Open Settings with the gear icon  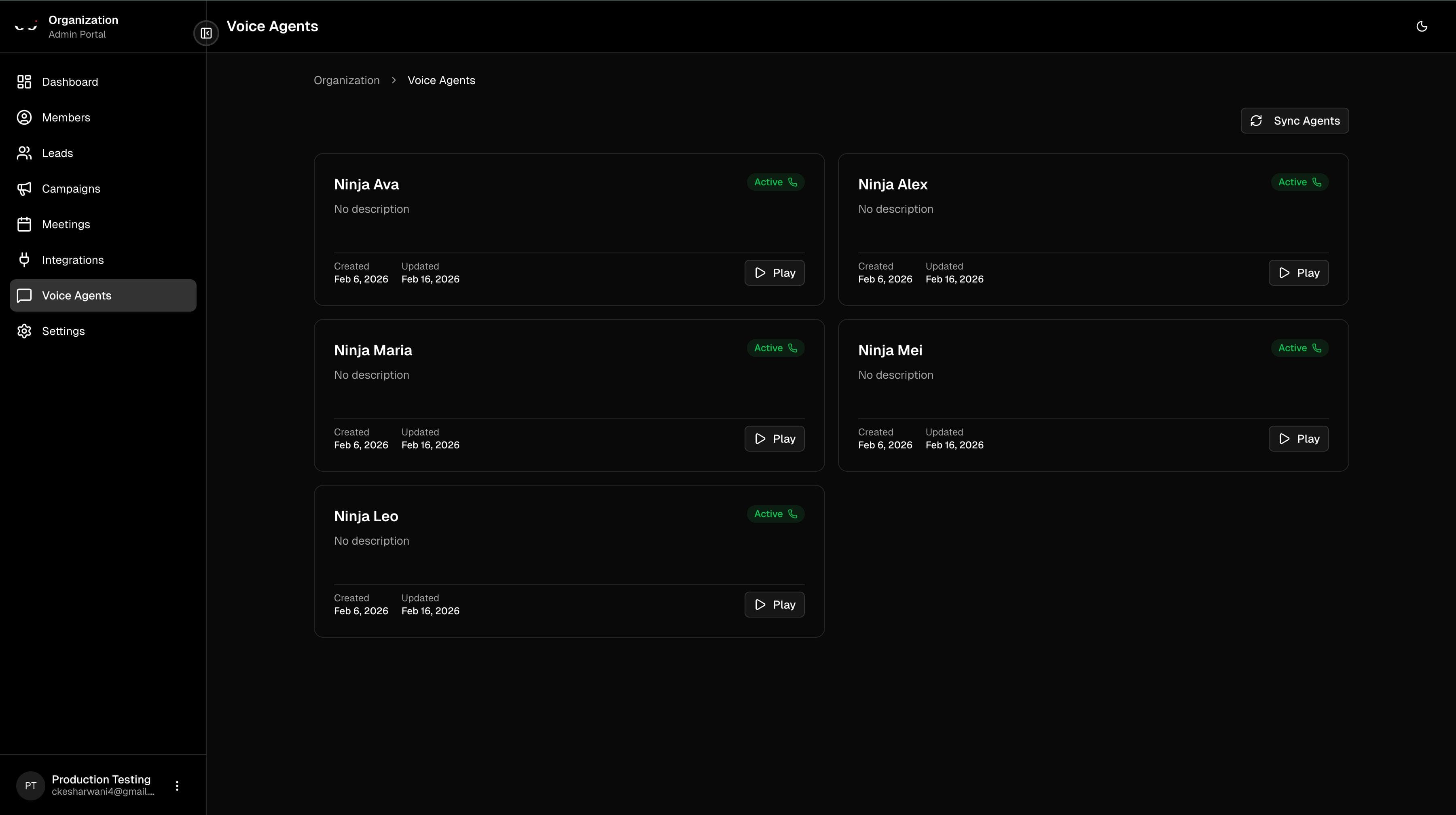[x=24, y=331]
